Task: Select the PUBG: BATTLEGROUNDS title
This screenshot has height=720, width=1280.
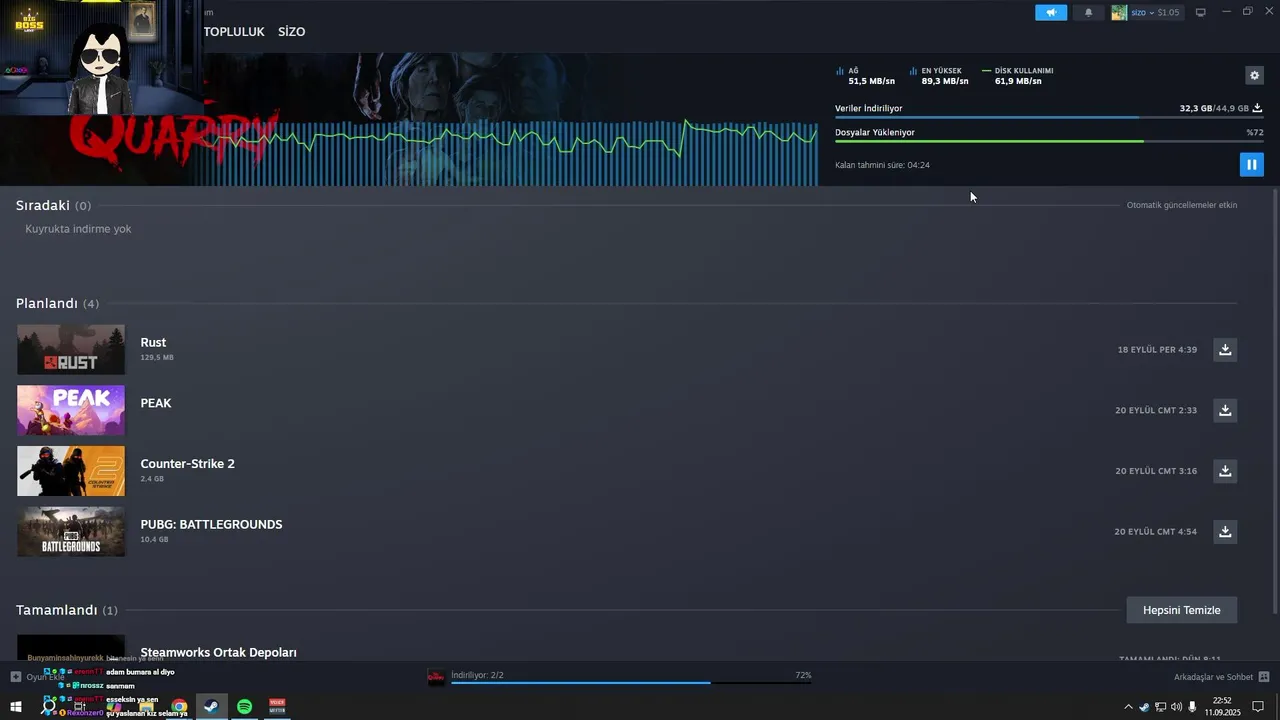Action: [x=211, y=524]
